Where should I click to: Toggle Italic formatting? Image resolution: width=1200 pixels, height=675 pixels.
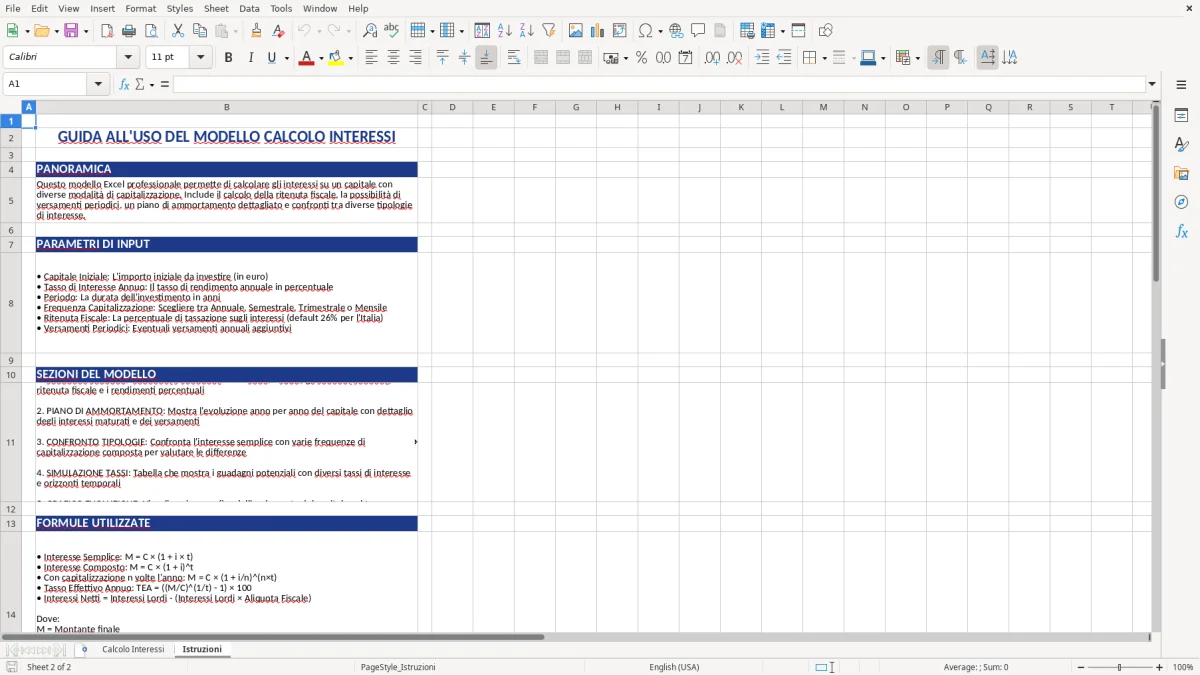click(x=250, y=58)
